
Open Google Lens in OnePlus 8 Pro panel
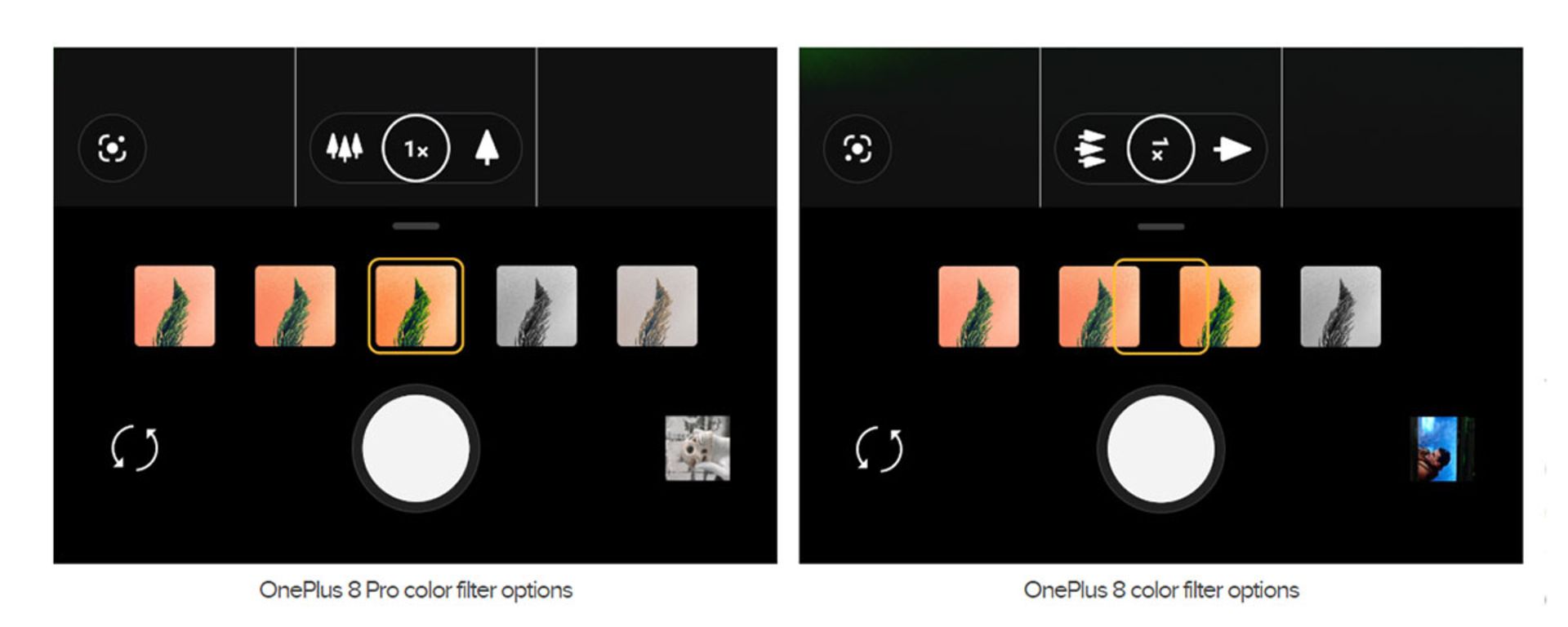(x=112, y=149)
